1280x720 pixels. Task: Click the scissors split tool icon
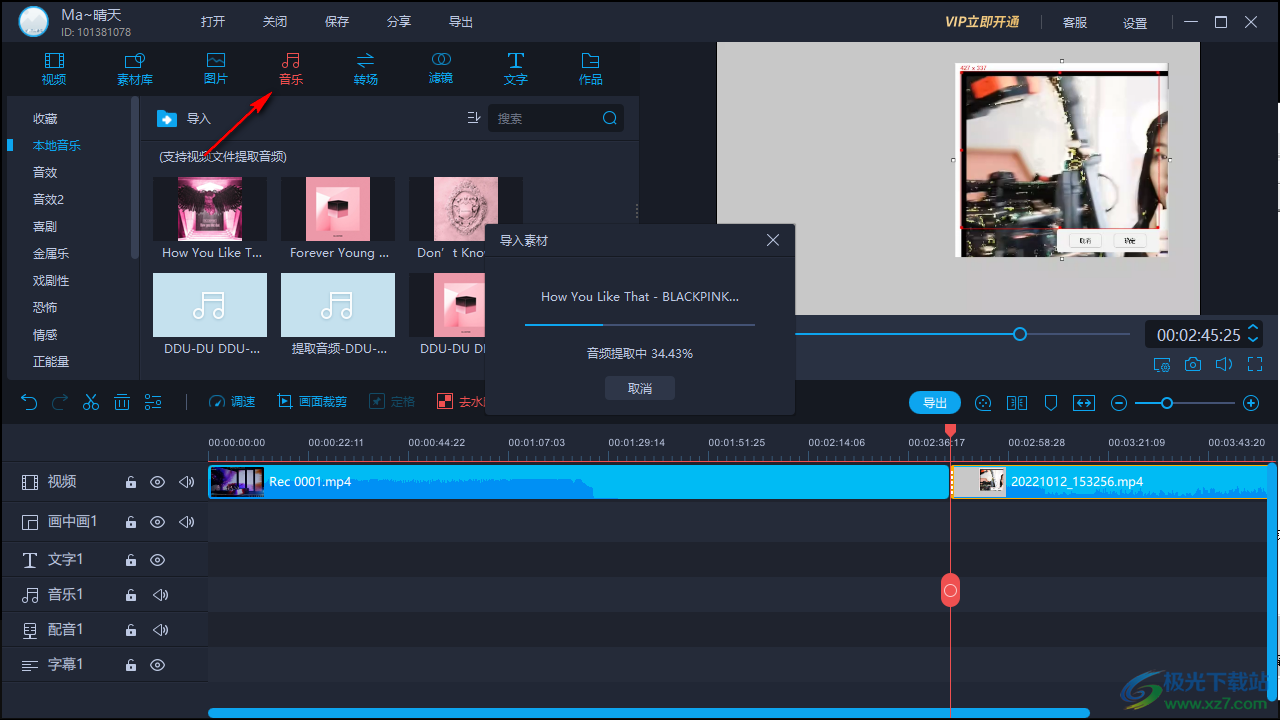coord(91,402)
